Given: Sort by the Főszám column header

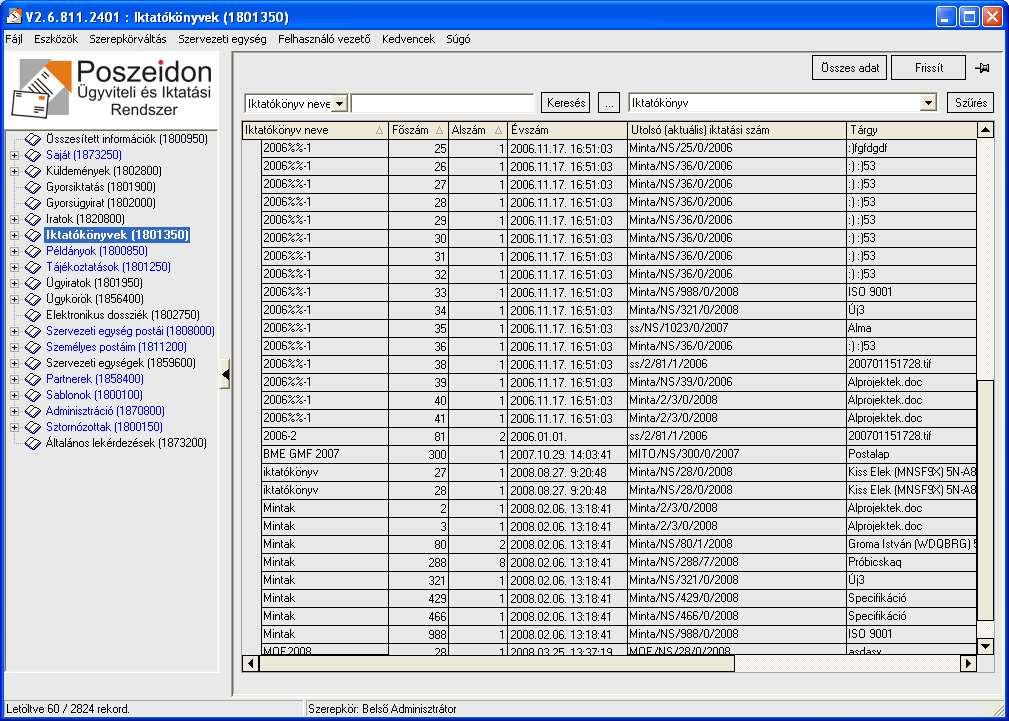Looking at the screenshot, I should pyautogui.click(x=418, y=131).
